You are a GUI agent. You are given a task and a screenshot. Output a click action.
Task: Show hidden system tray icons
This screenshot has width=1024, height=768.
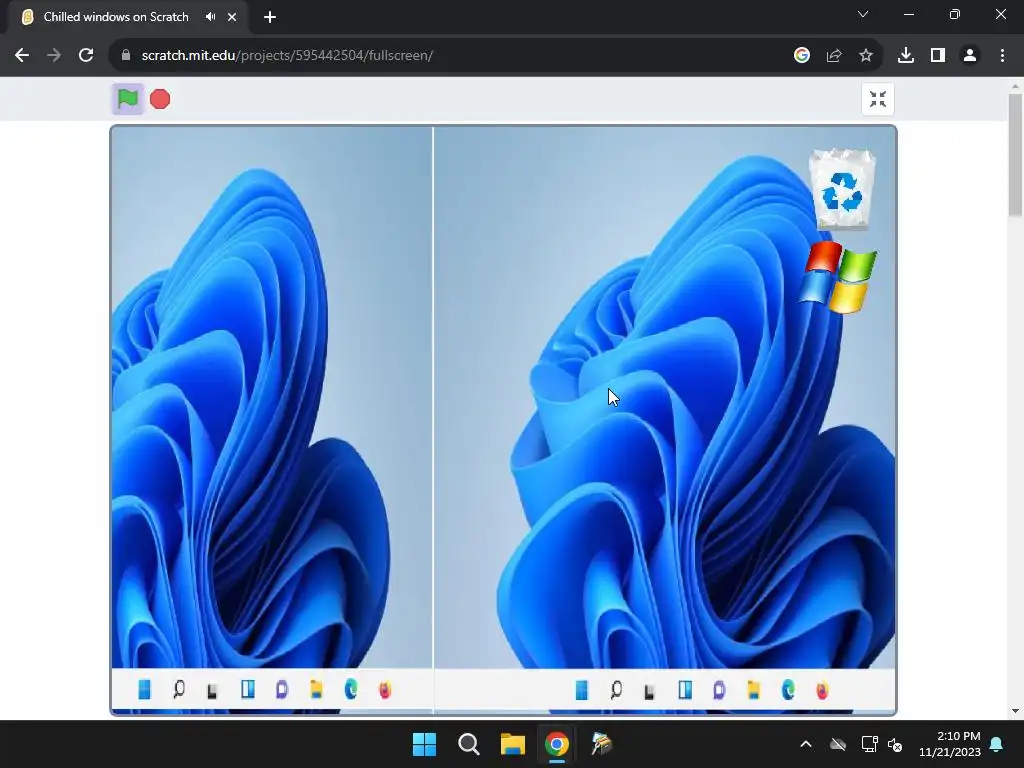pyautogui.click(x=806, y=744)
